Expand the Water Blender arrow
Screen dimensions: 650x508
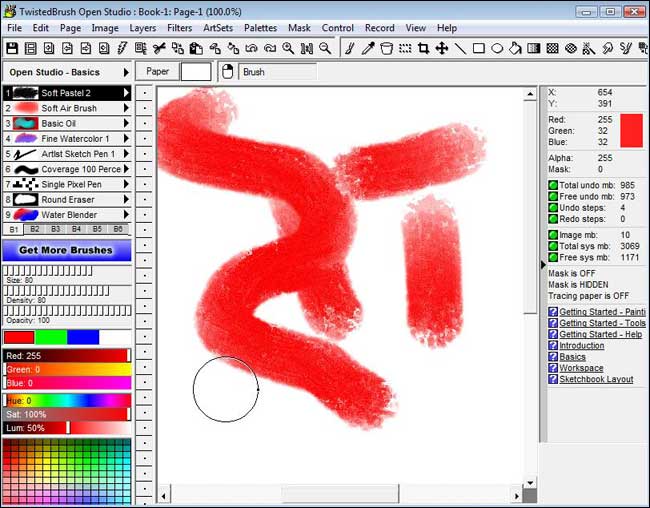coord(126,214)
